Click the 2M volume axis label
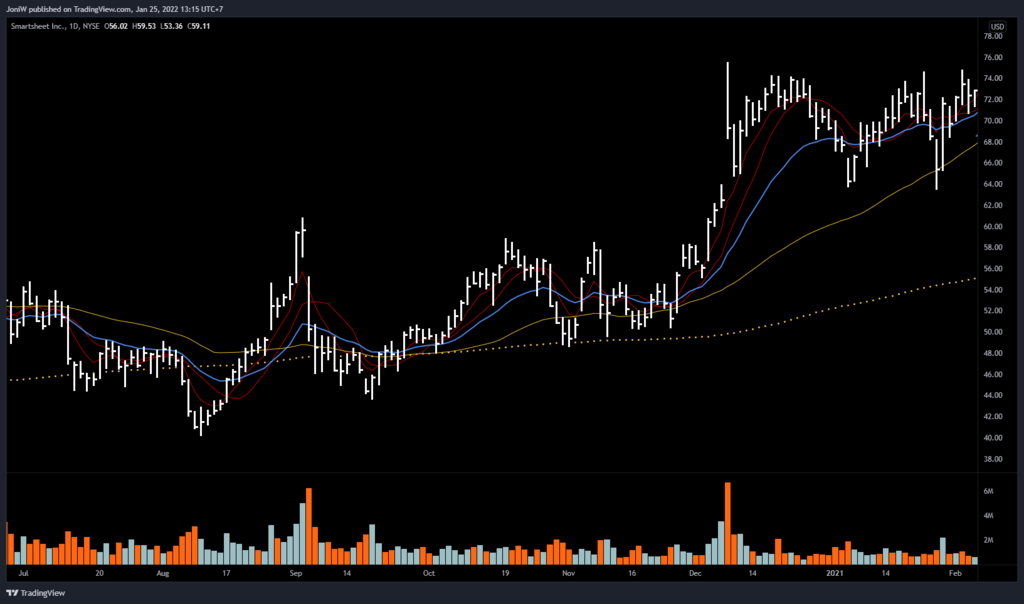 pyautogui.click(x=988, y=540)
